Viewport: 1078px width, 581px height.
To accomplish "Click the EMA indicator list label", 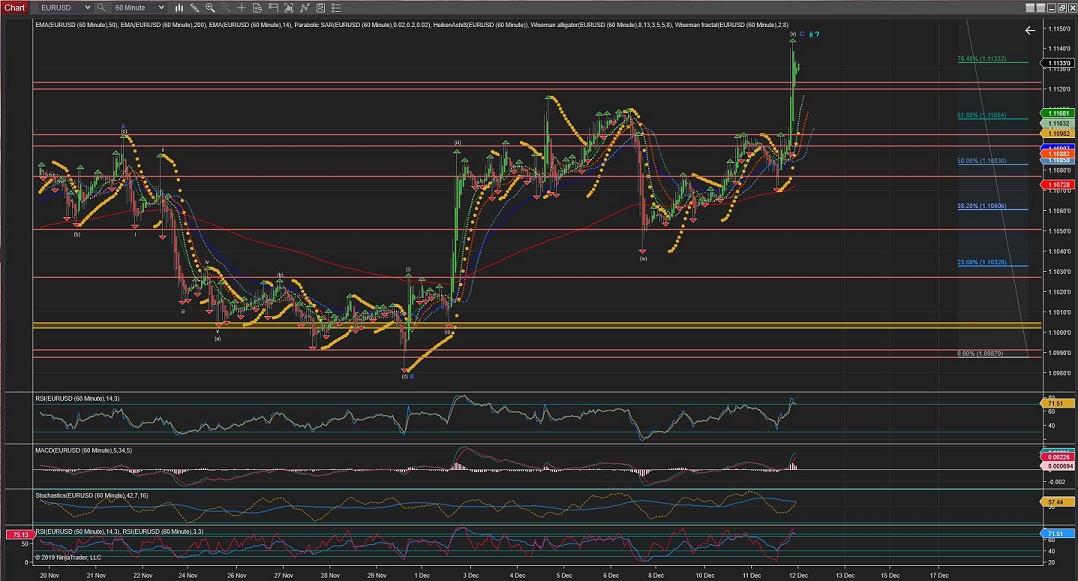I will (x=411, y=25).
